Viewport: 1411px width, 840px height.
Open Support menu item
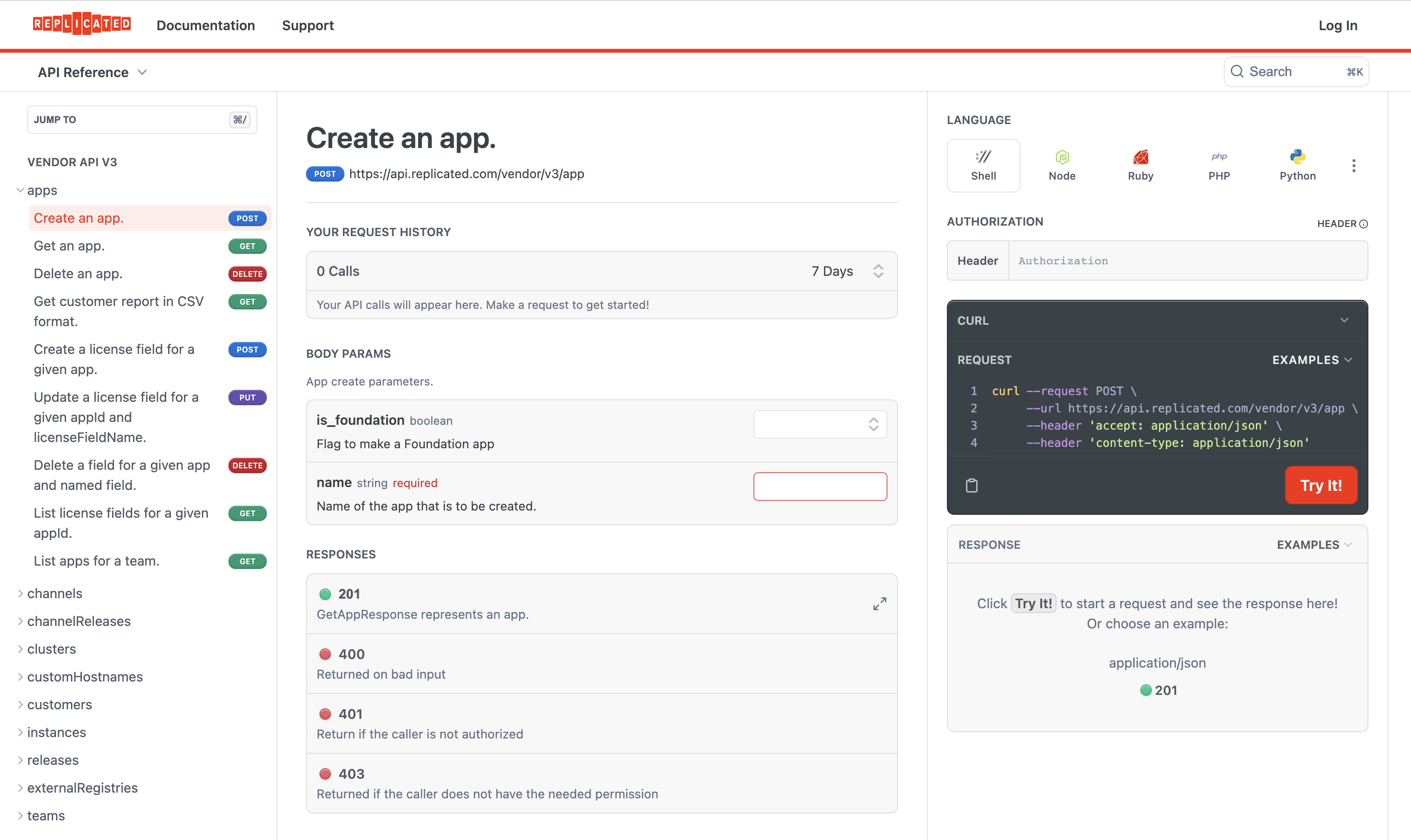coord(307,26)
